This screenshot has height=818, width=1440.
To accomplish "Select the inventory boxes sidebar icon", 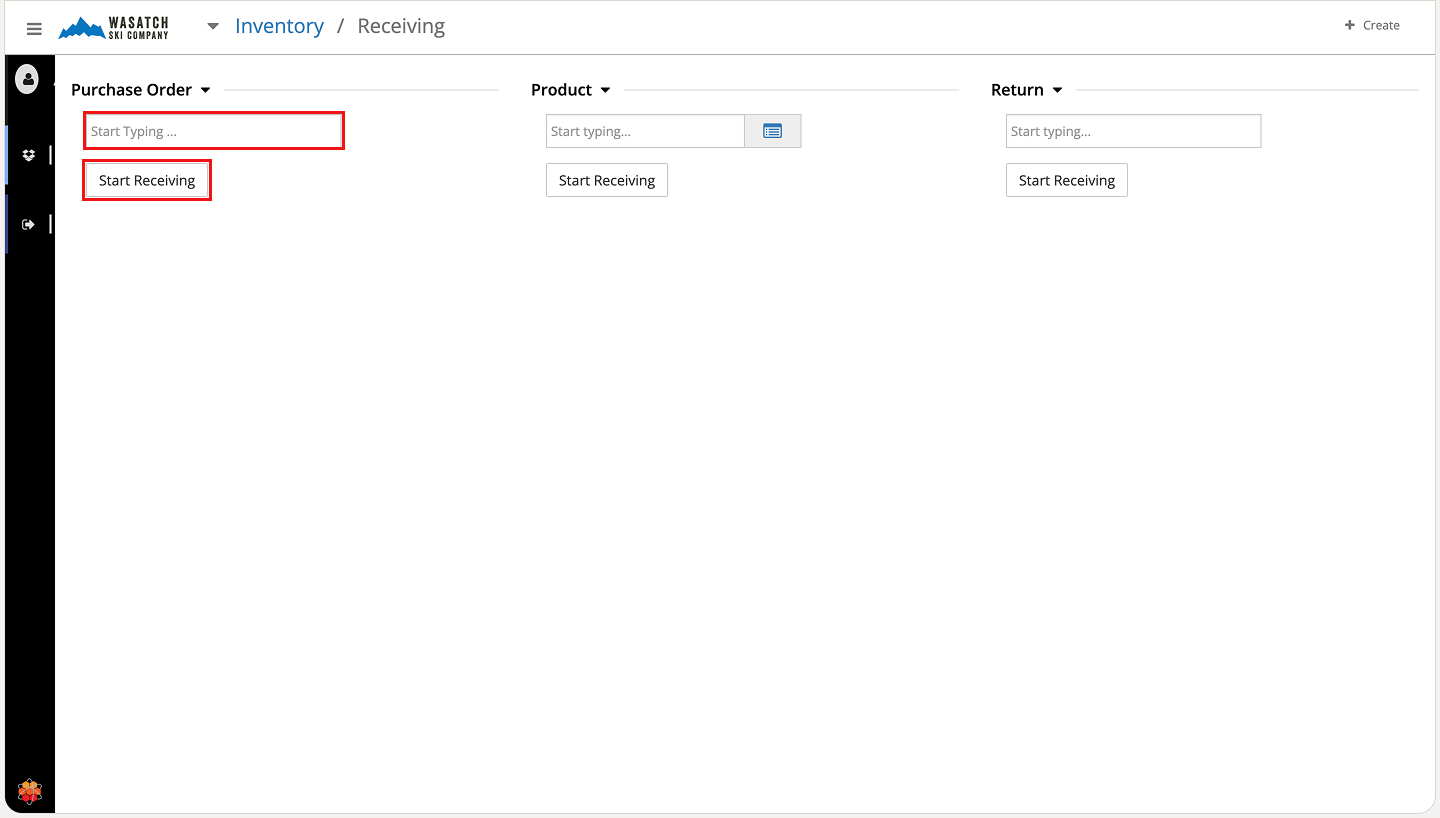I will (29, 155).
